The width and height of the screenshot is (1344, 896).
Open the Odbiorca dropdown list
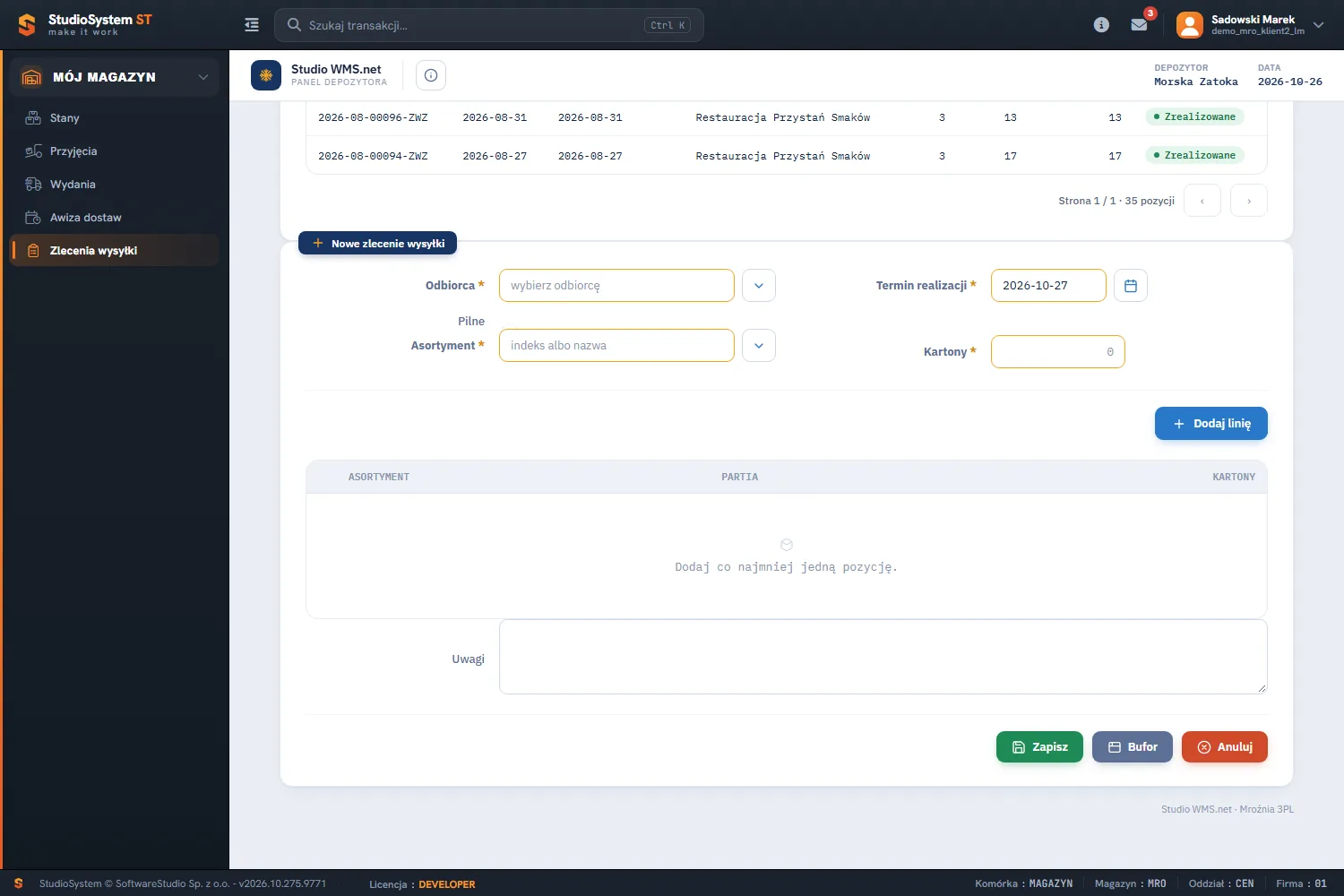759,286
